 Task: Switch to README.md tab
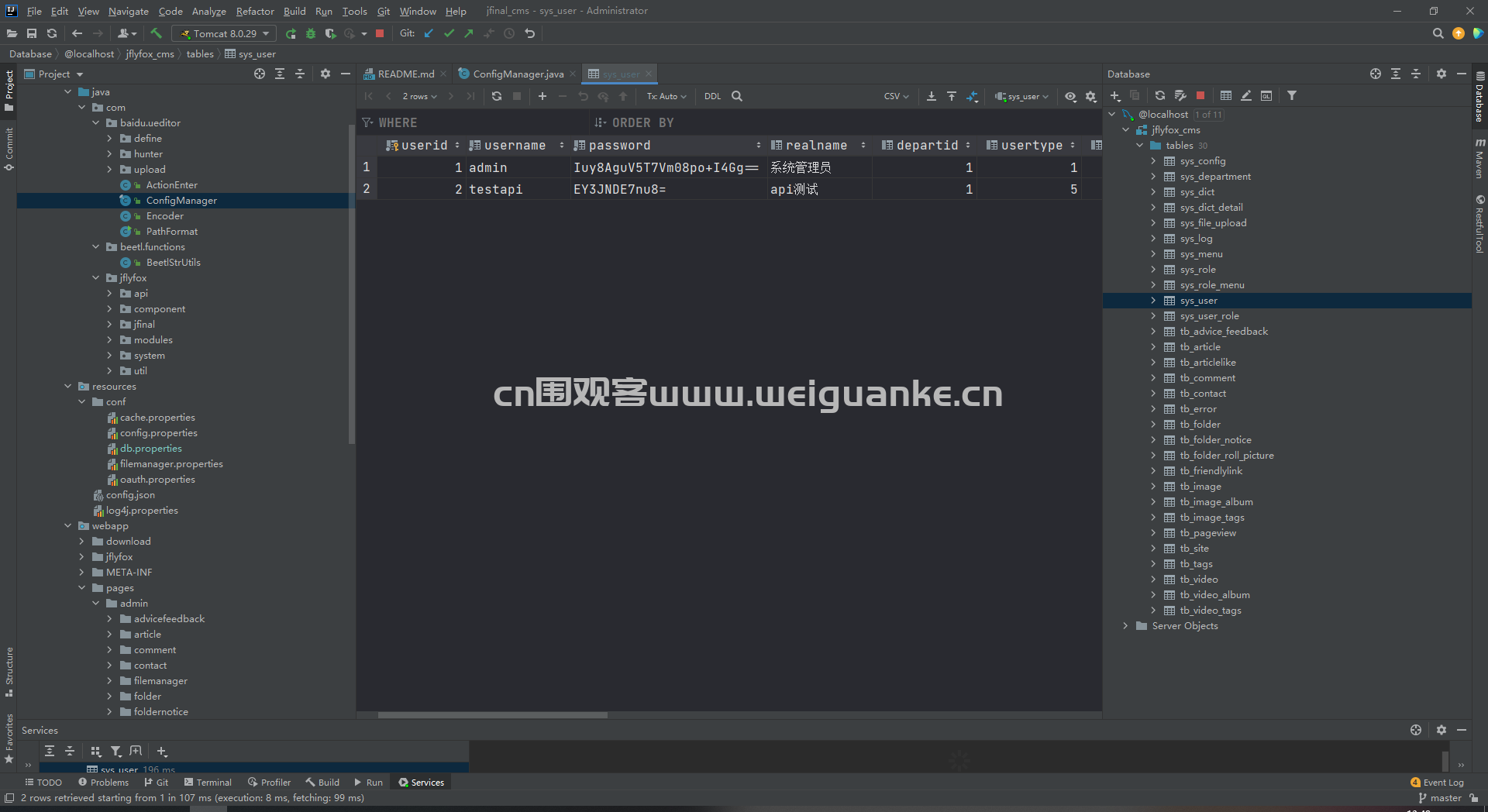coord(405,74)
